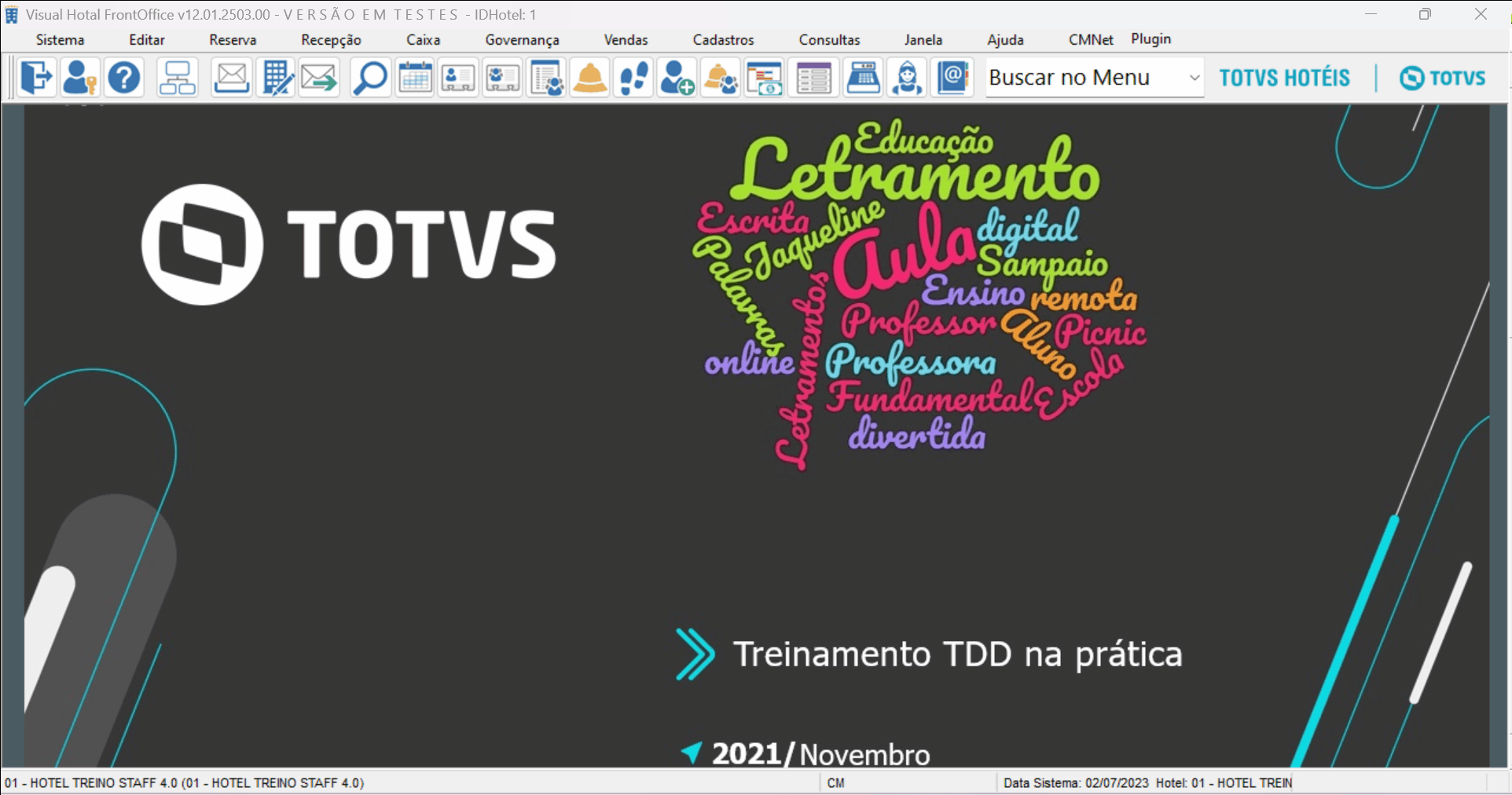Open the address book @ icon

(x=952, y=78)
